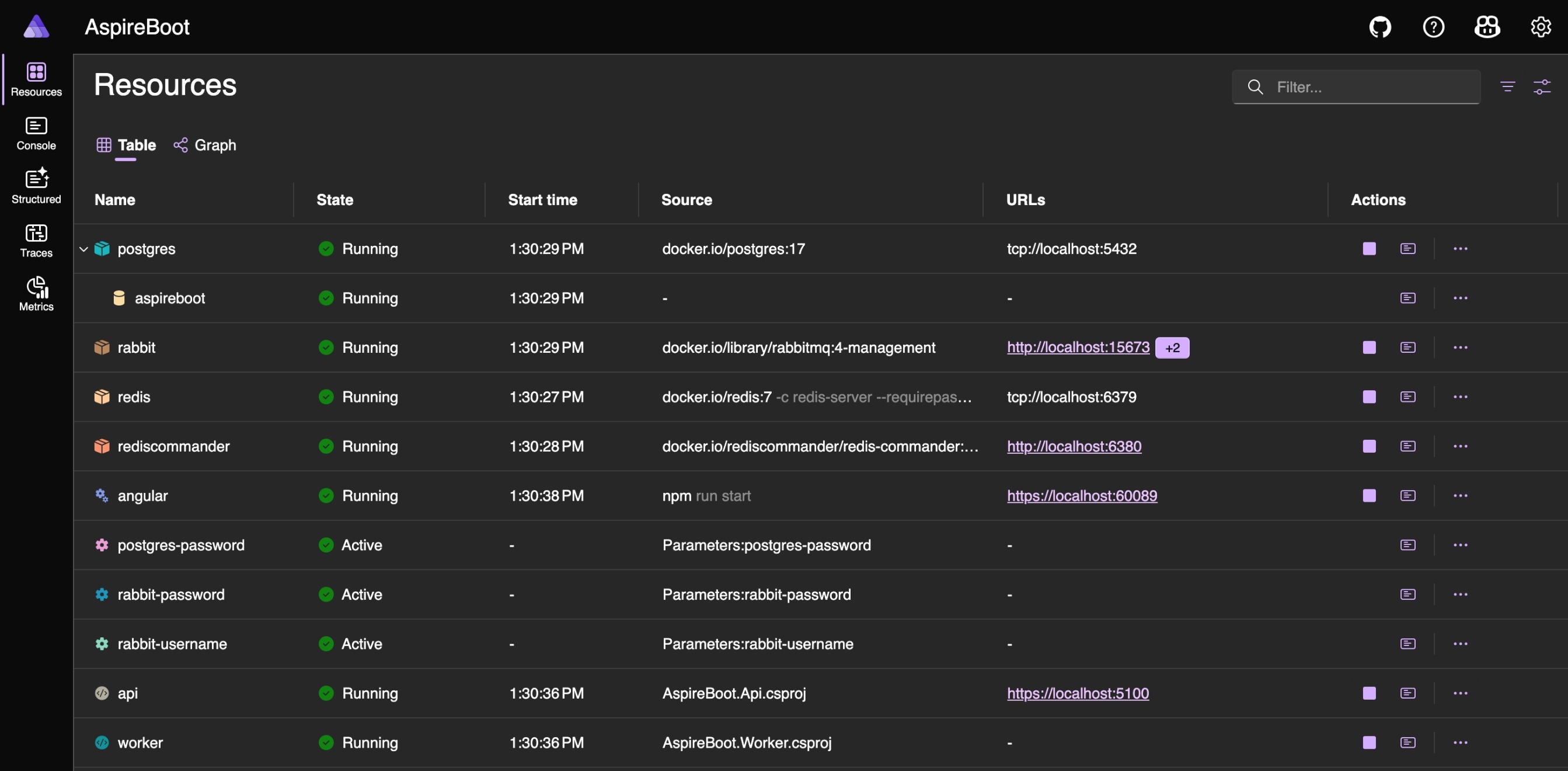Viewport: 1568px width, 771px height.
Task: Open console logs for redis
Action: (1408, 397)
